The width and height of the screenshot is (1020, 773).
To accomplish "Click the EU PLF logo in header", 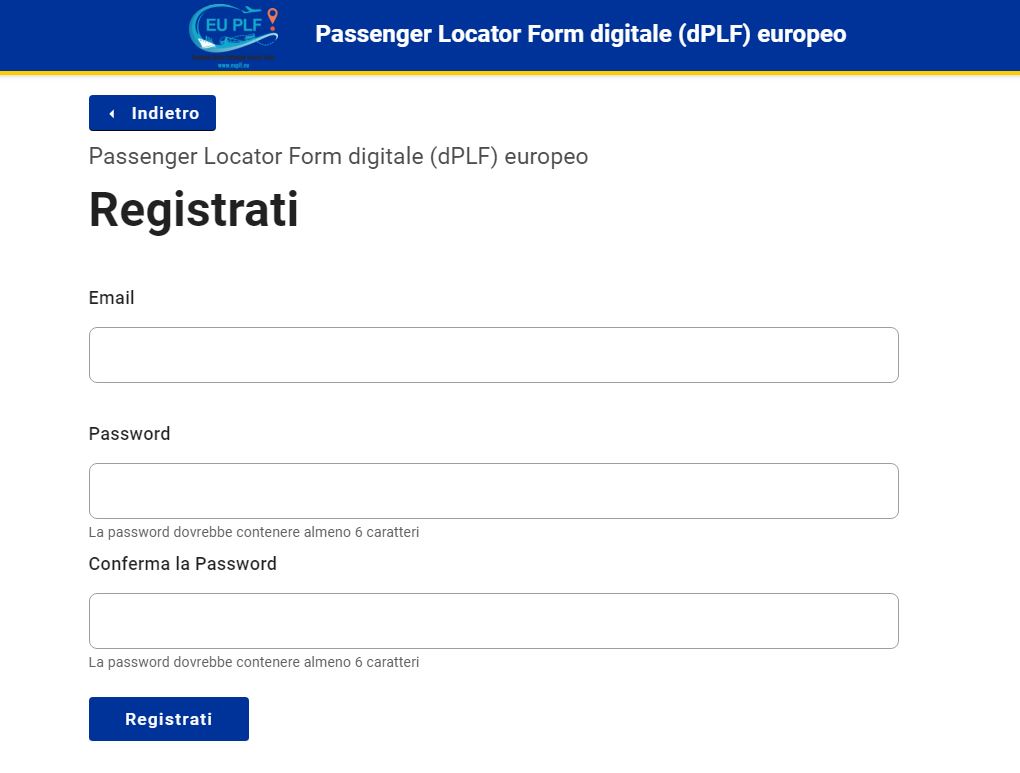I will (234, 34).
